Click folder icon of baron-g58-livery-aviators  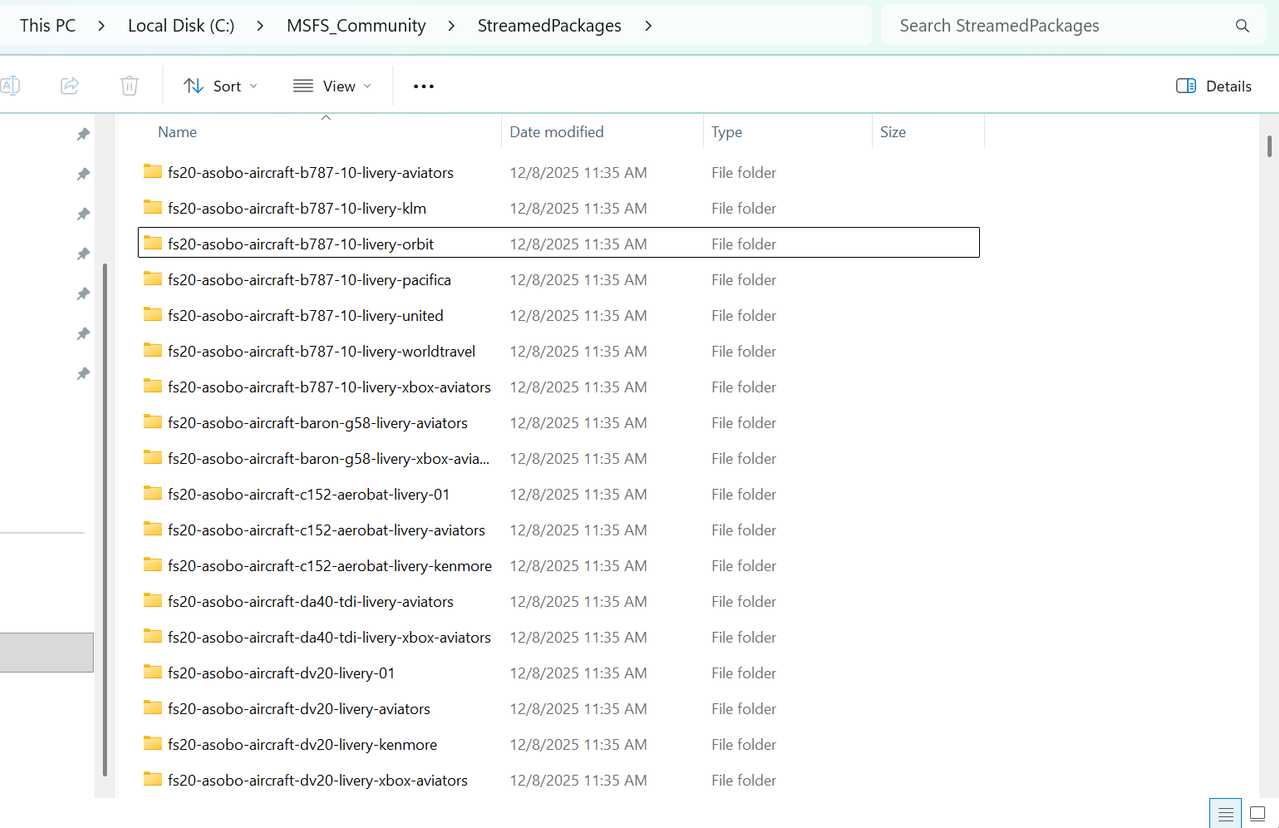[152, 421]
